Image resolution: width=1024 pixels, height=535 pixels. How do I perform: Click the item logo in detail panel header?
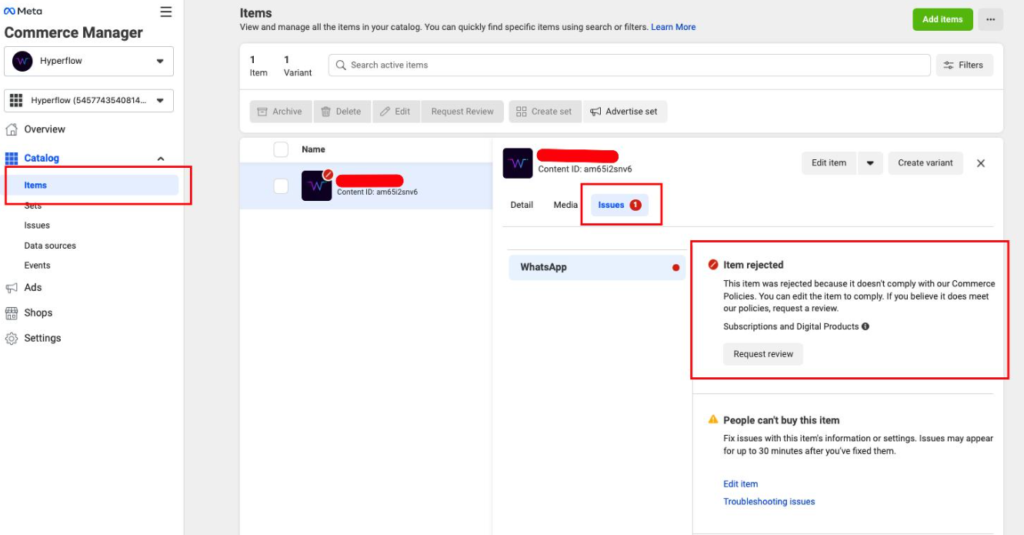tap(518, 163)
